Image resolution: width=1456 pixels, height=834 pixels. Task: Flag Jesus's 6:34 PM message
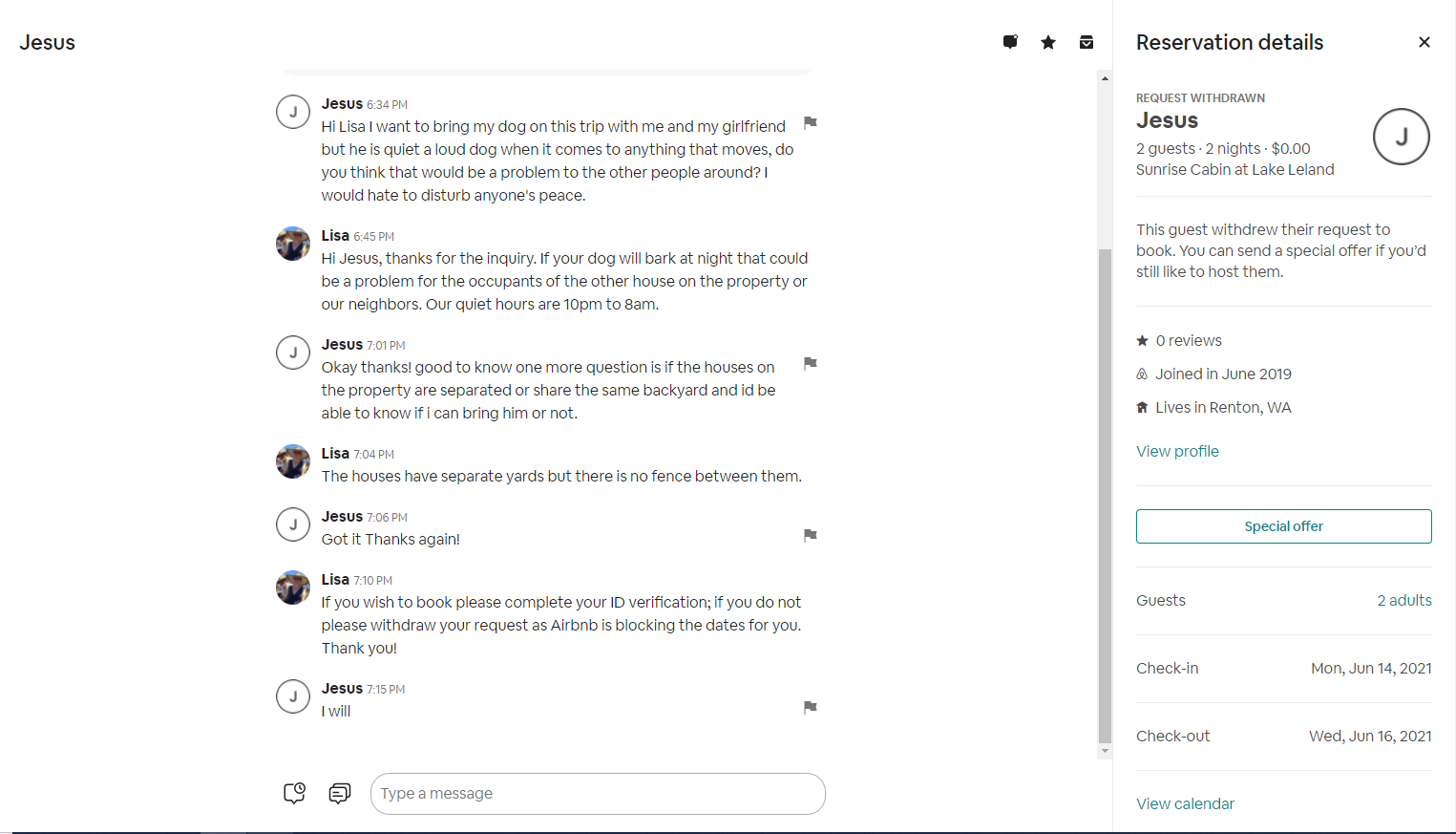(811, 122)
